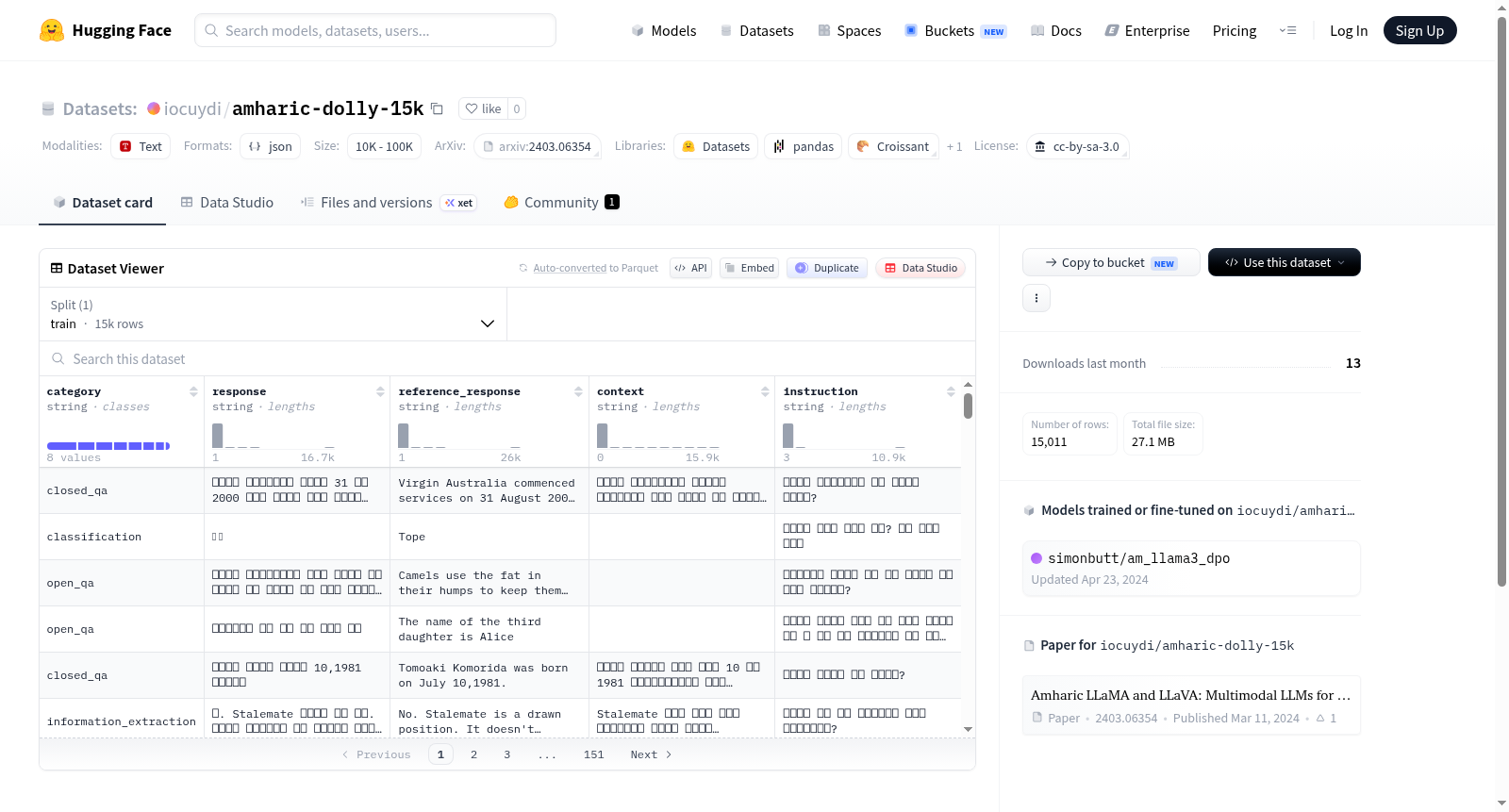1509x812 pixels.
Task: Open Files and versions tab
Action: [388, 202]
